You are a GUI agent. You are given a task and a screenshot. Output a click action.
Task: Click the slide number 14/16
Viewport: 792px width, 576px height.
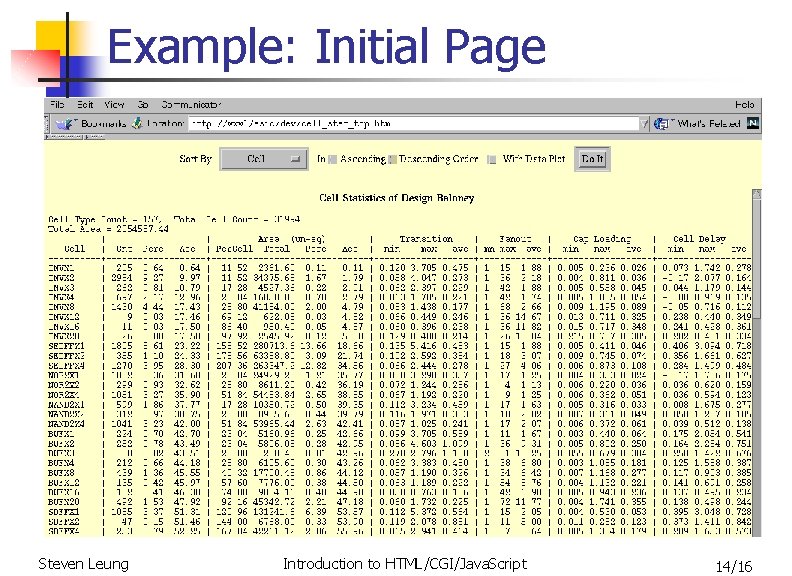734,566
